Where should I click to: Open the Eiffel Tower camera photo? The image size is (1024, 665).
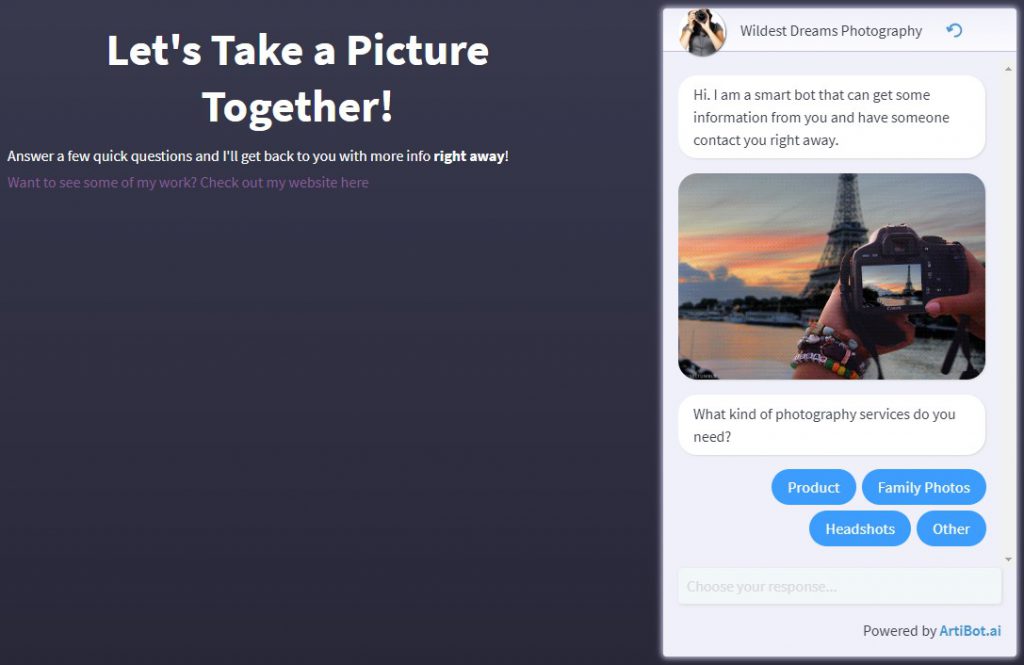[831, 276]
